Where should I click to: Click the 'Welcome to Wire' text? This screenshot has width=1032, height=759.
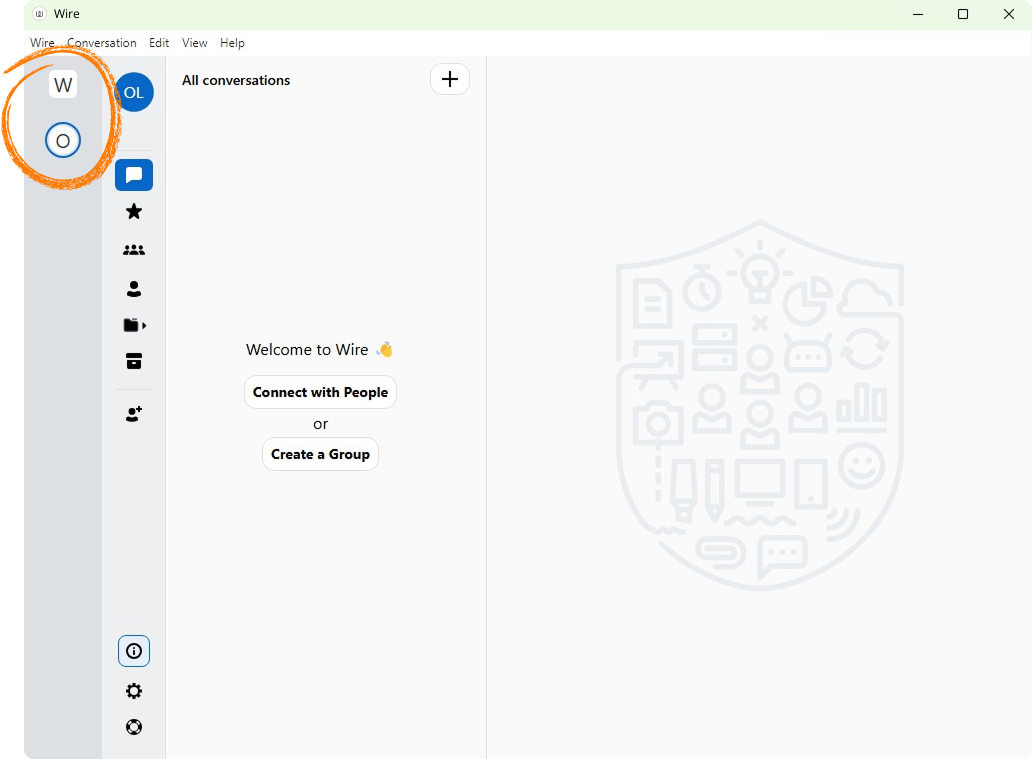point(307,350)
